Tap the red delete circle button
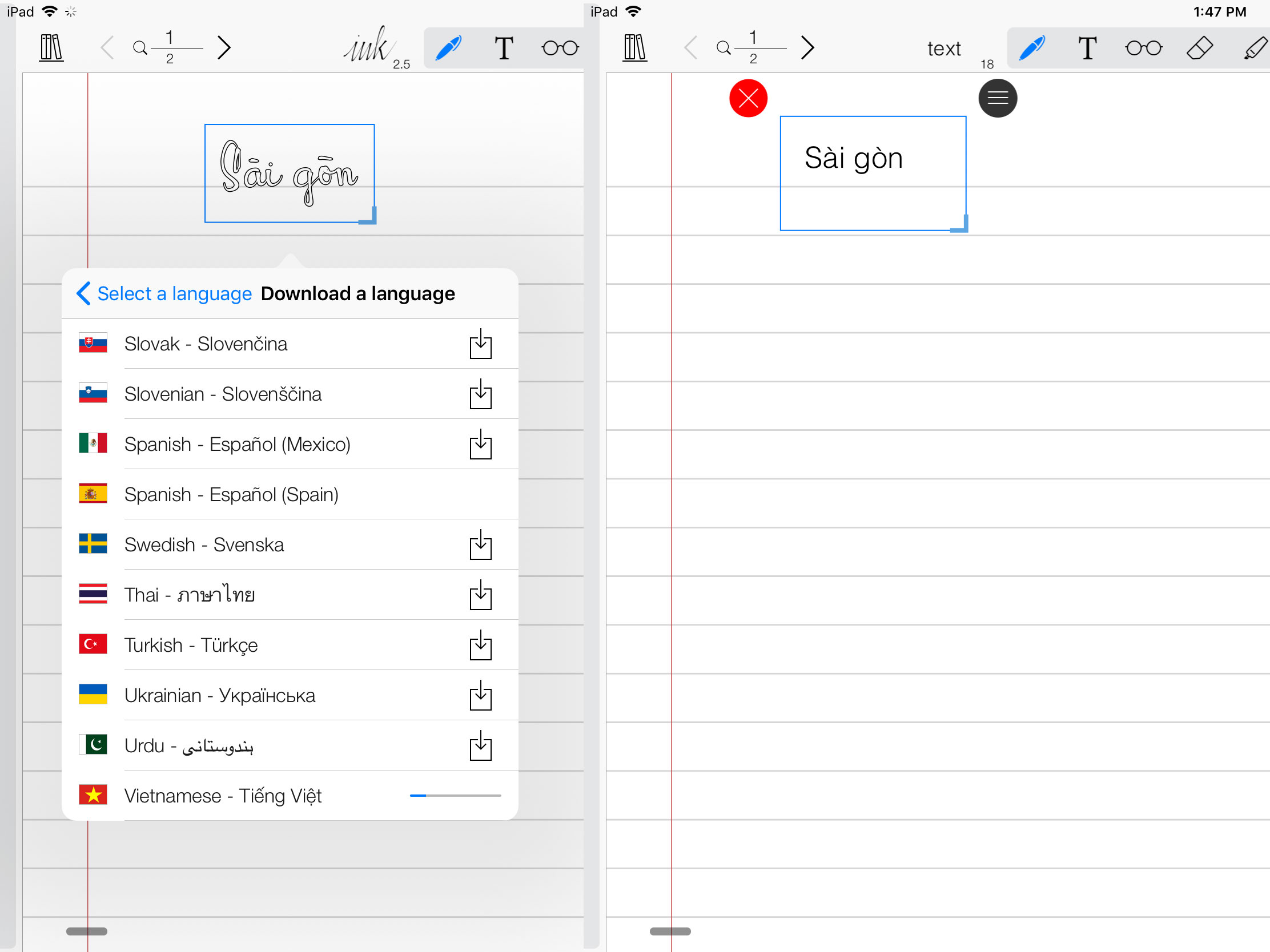 point(748,98)
